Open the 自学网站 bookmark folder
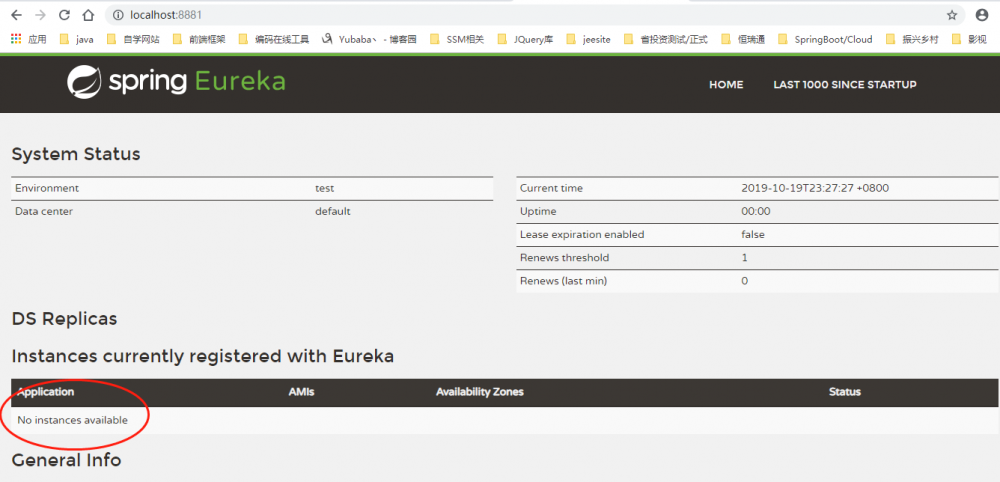The image size is (1000, 482). (x=133, y=40)
